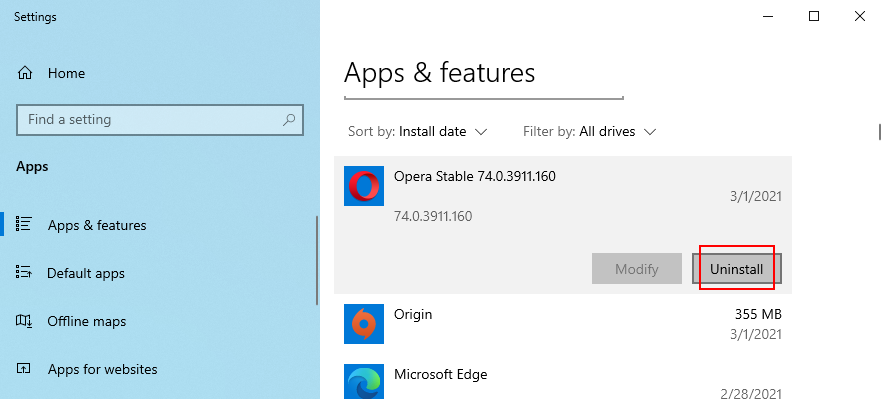Select the Origin app entry
The image size is (883, 399).
click(x=563, y=324)
